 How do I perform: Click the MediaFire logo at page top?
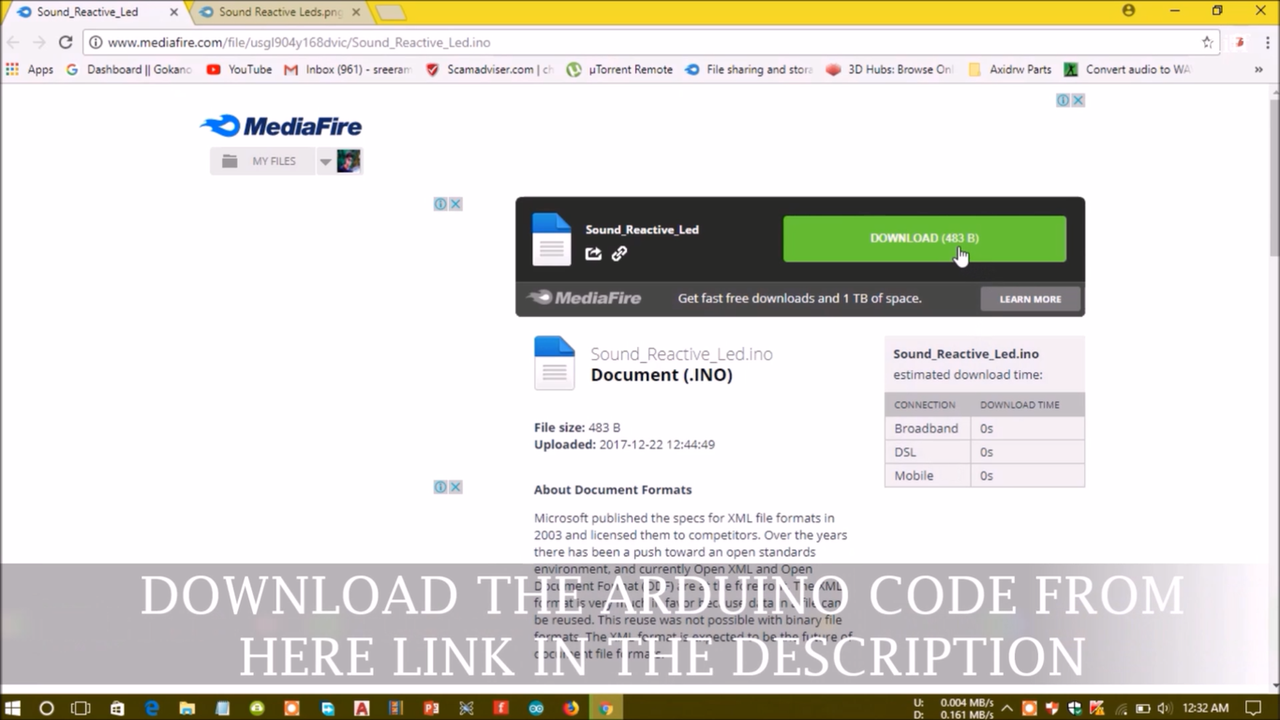point(281,126)
